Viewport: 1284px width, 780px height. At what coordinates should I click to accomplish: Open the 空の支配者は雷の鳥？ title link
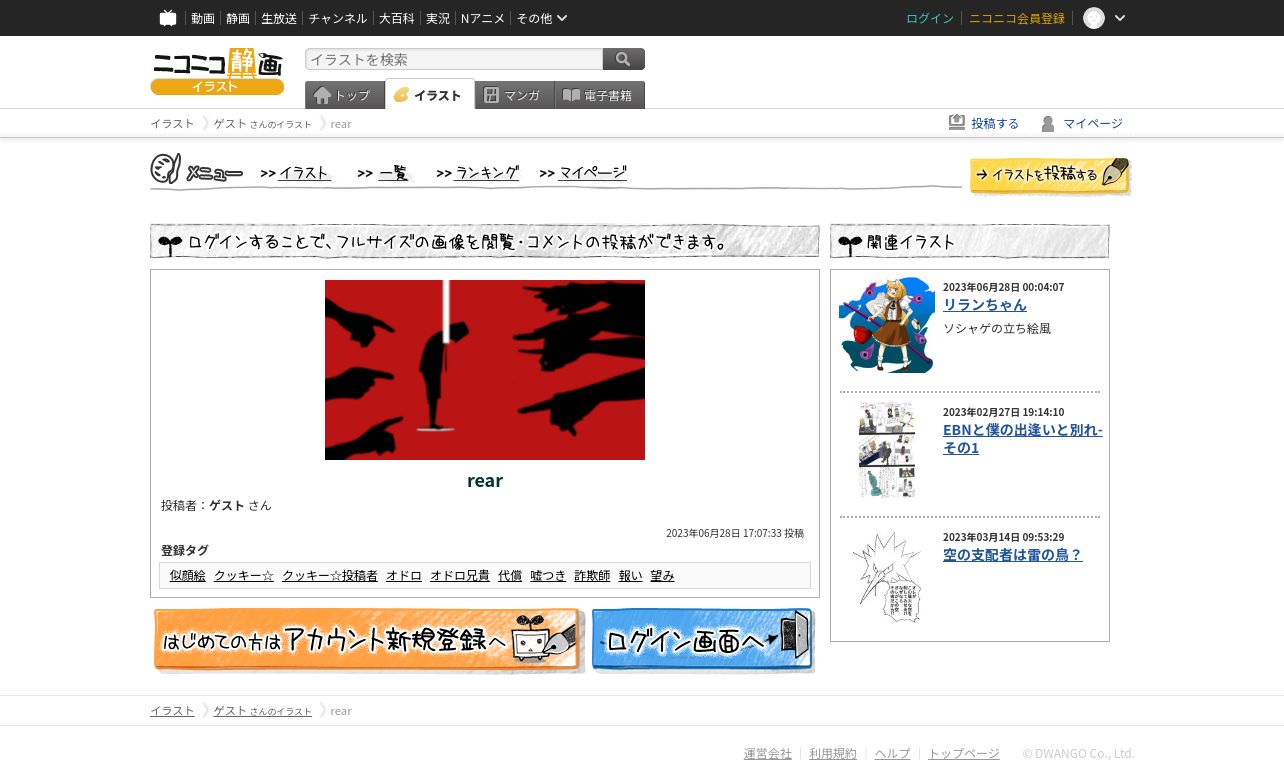pos(1013,555)
